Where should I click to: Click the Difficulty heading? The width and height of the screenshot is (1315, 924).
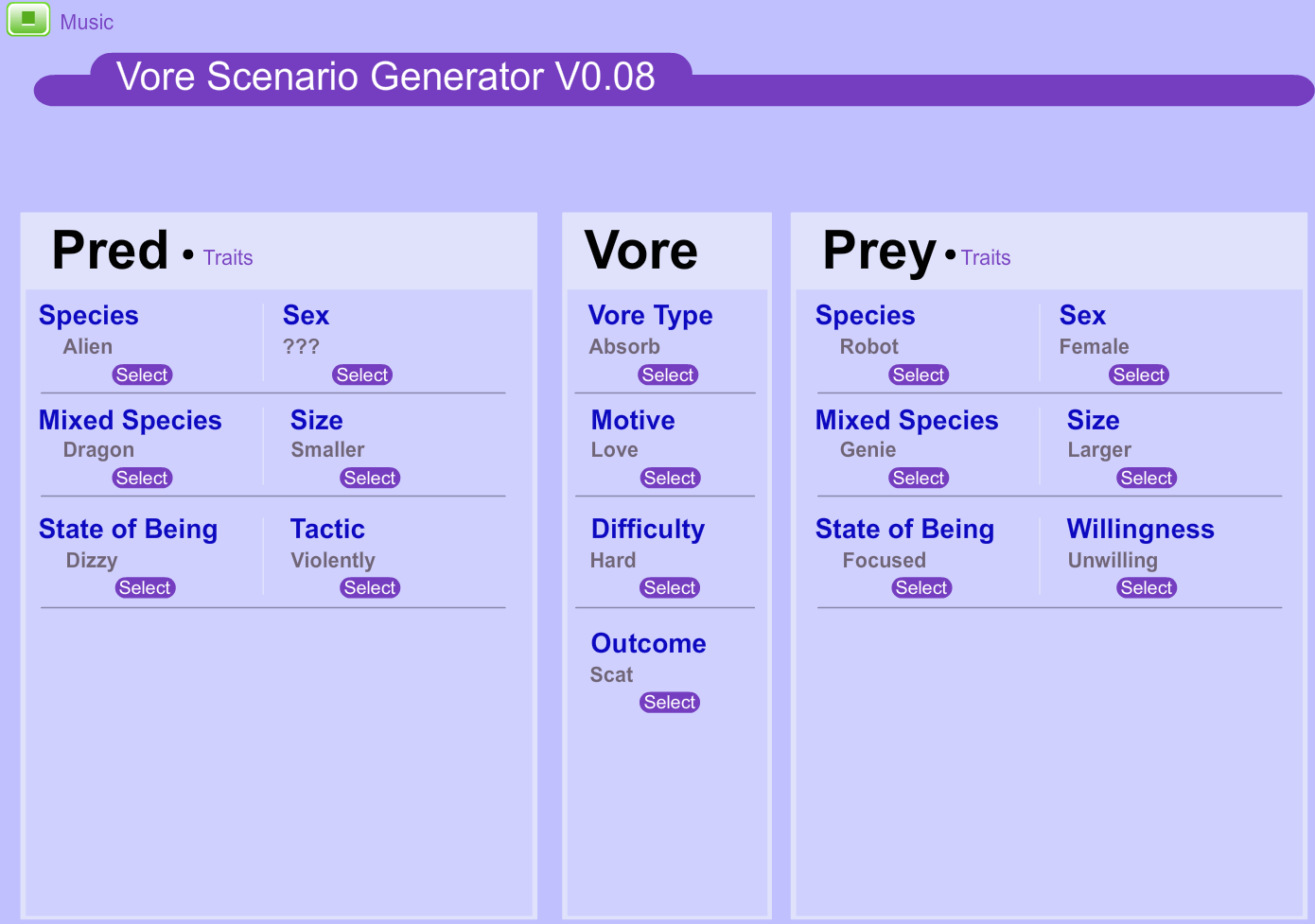[648, 530]
